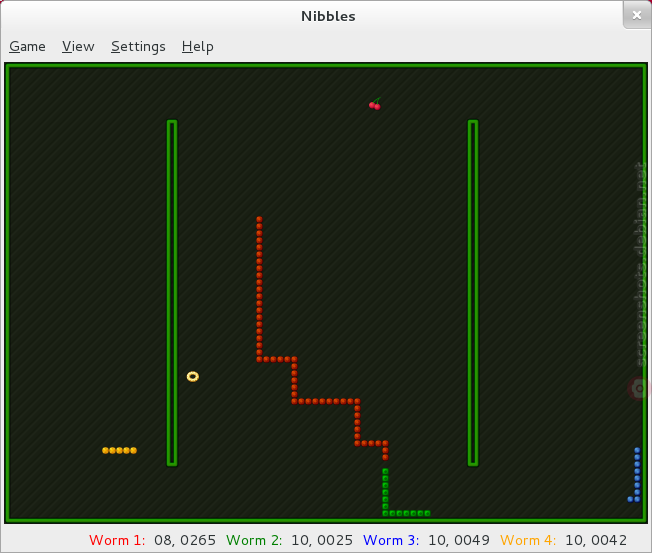The width and height of the screenshot is (652, 553).
Task: Click the score value 10, 0049
Action: coord(459,540)
